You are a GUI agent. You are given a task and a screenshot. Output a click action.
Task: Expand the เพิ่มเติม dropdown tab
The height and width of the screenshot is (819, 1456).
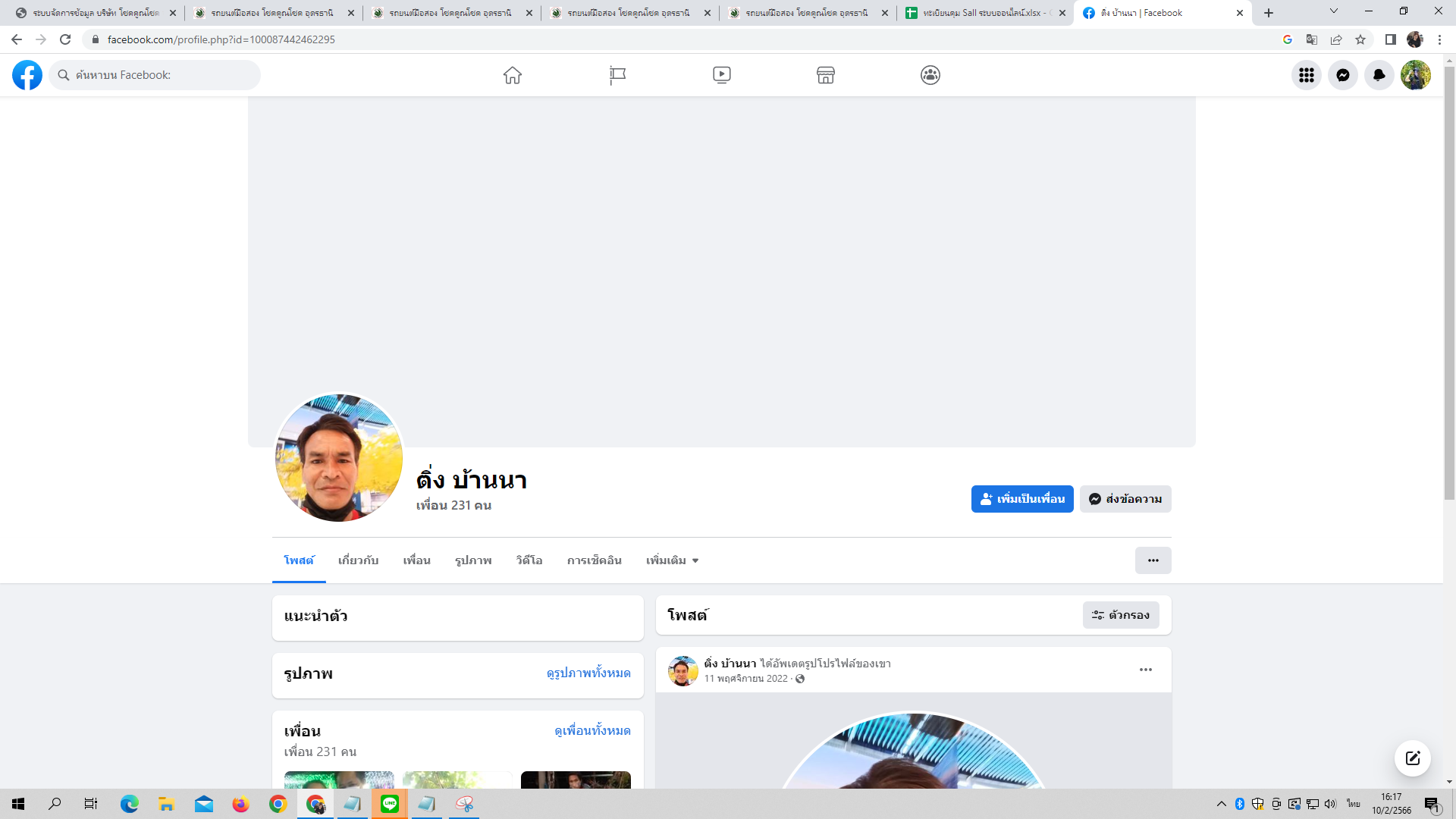pos(672,560)
